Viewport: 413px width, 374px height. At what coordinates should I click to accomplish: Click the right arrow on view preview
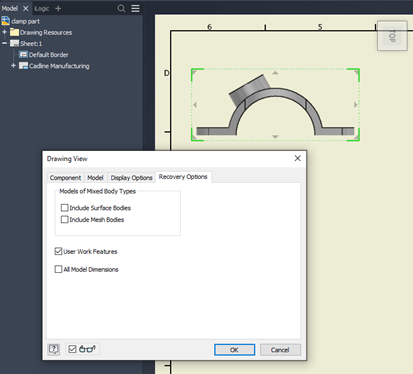pos(356,105)
